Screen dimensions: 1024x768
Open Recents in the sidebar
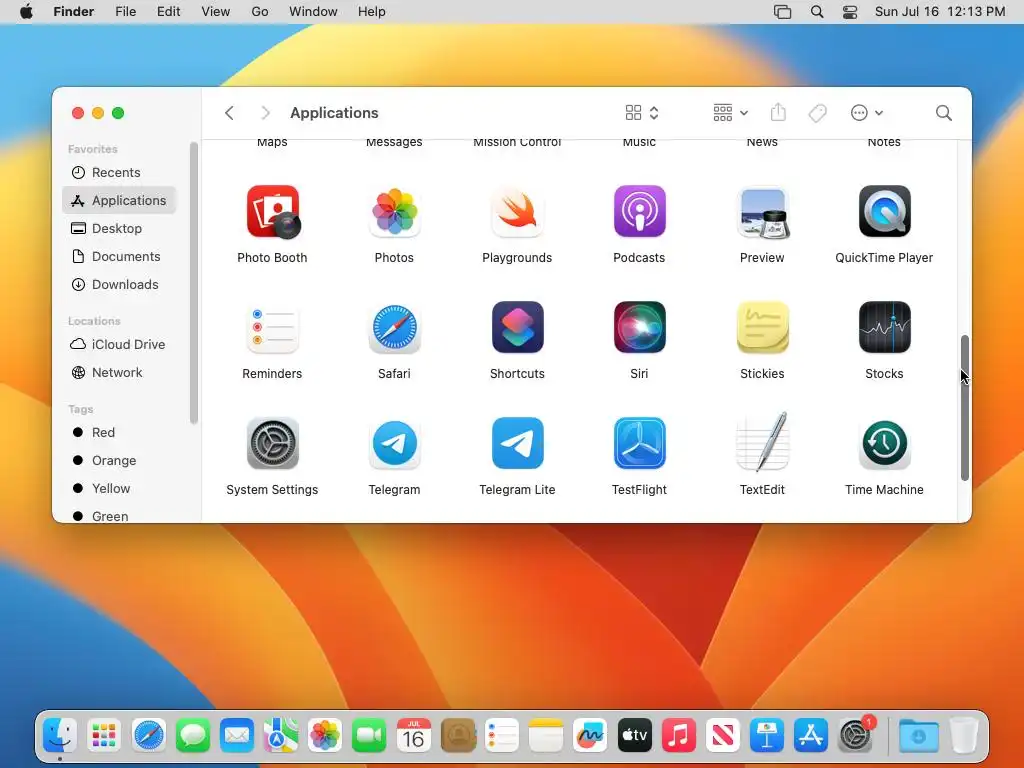click(x=120, y=172)
